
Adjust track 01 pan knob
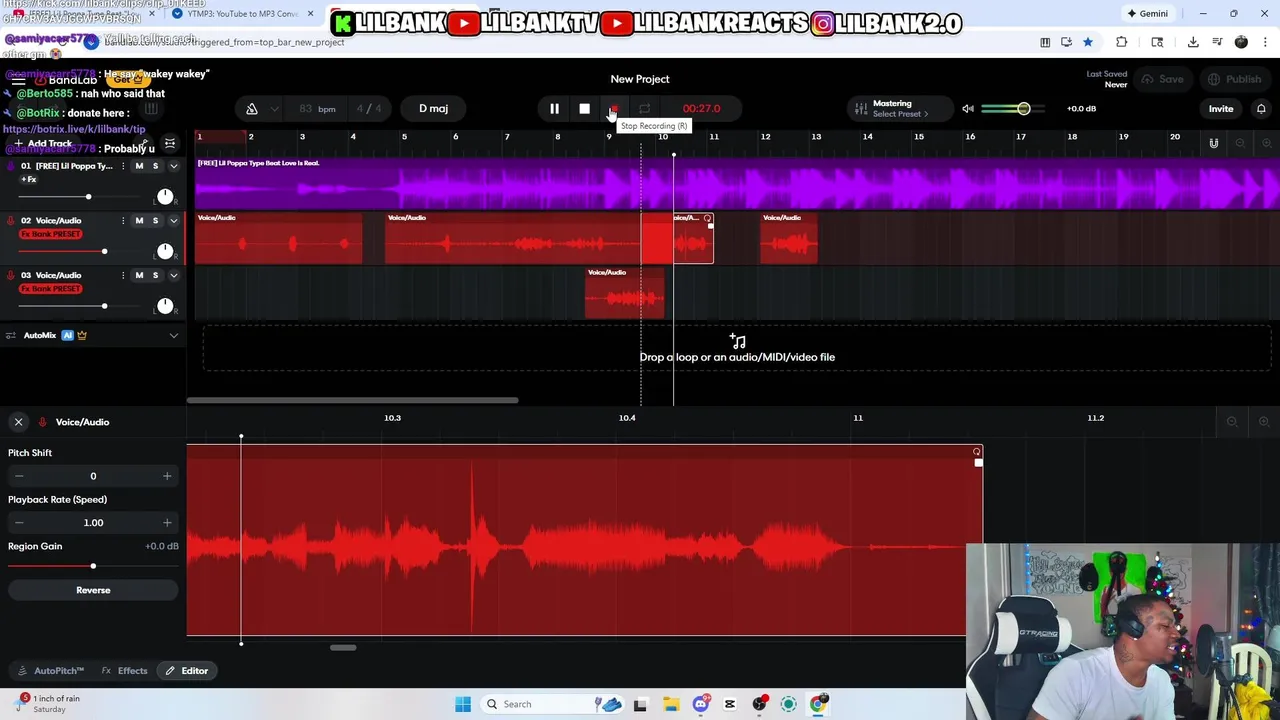(165, 196)
